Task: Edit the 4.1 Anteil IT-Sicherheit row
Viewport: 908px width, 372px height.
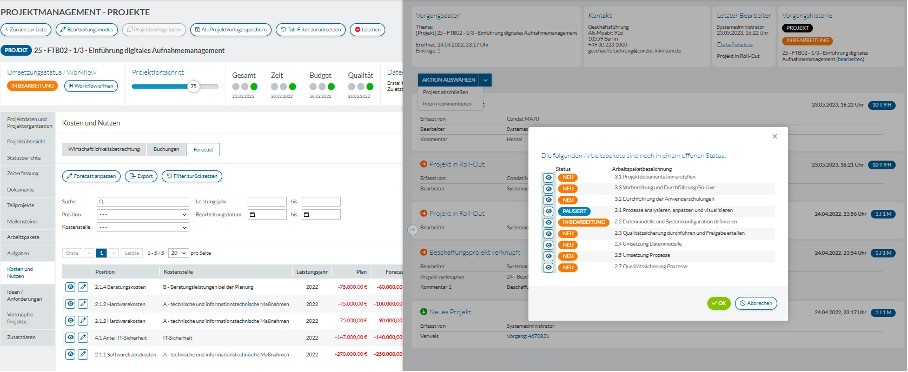Action: 83,337
